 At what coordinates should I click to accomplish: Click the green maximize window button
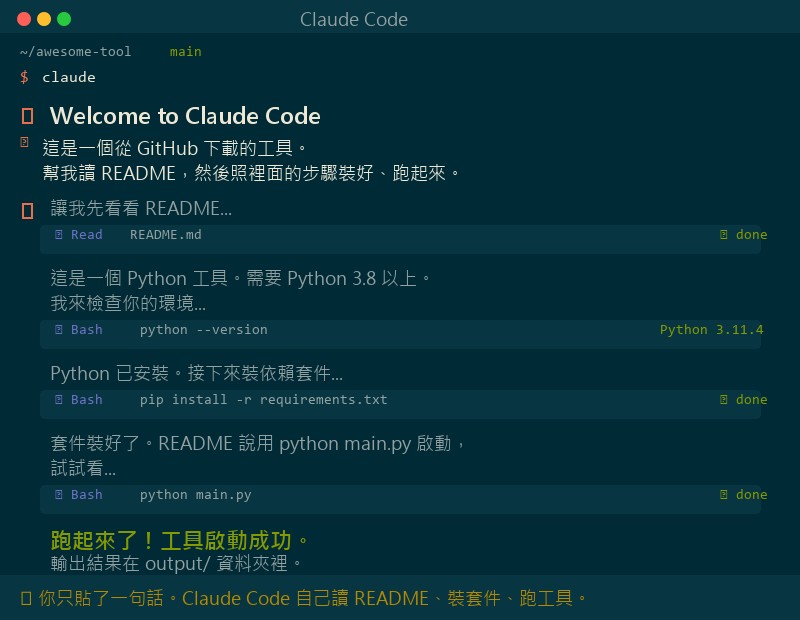pos(64,19)
